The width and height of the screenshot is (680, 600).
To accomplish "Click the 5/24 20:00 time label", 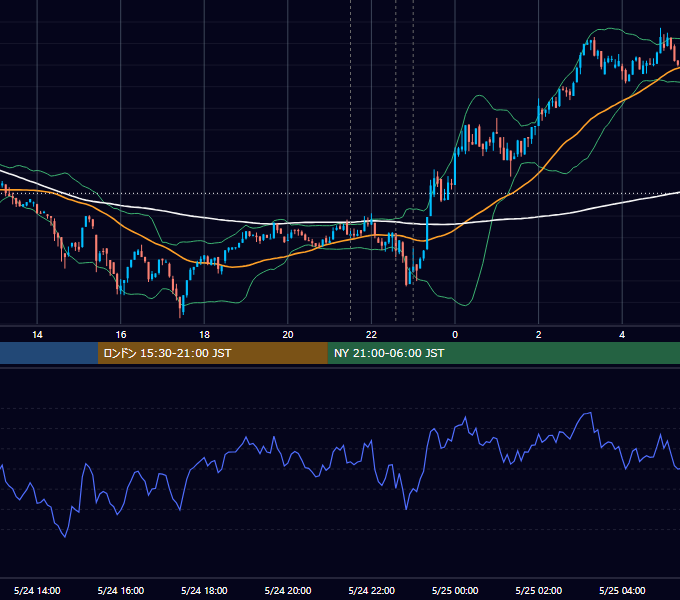I will pos(288,590).
